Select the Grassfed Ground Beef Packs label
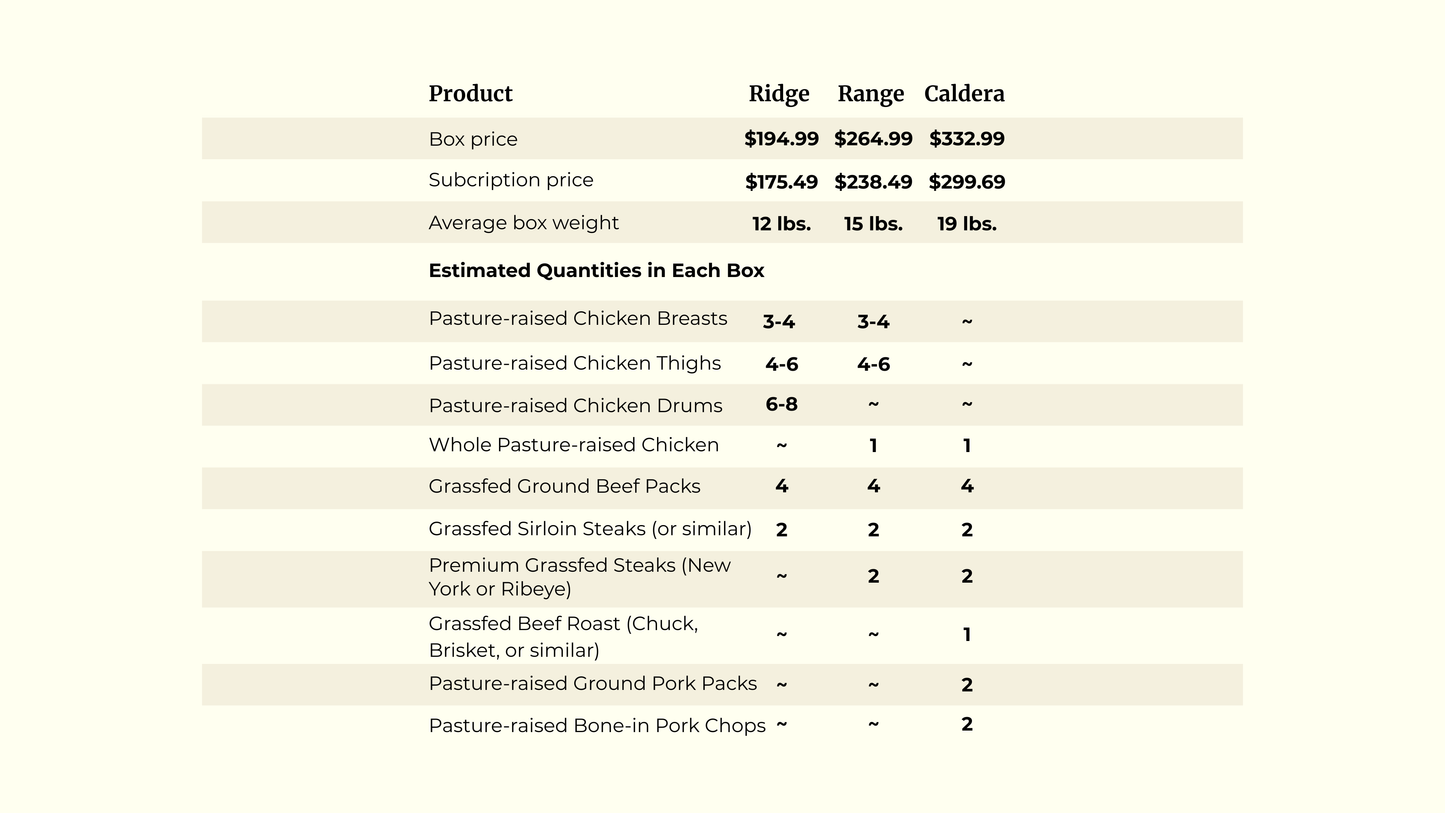The image size is (1445, 813). 564,487
